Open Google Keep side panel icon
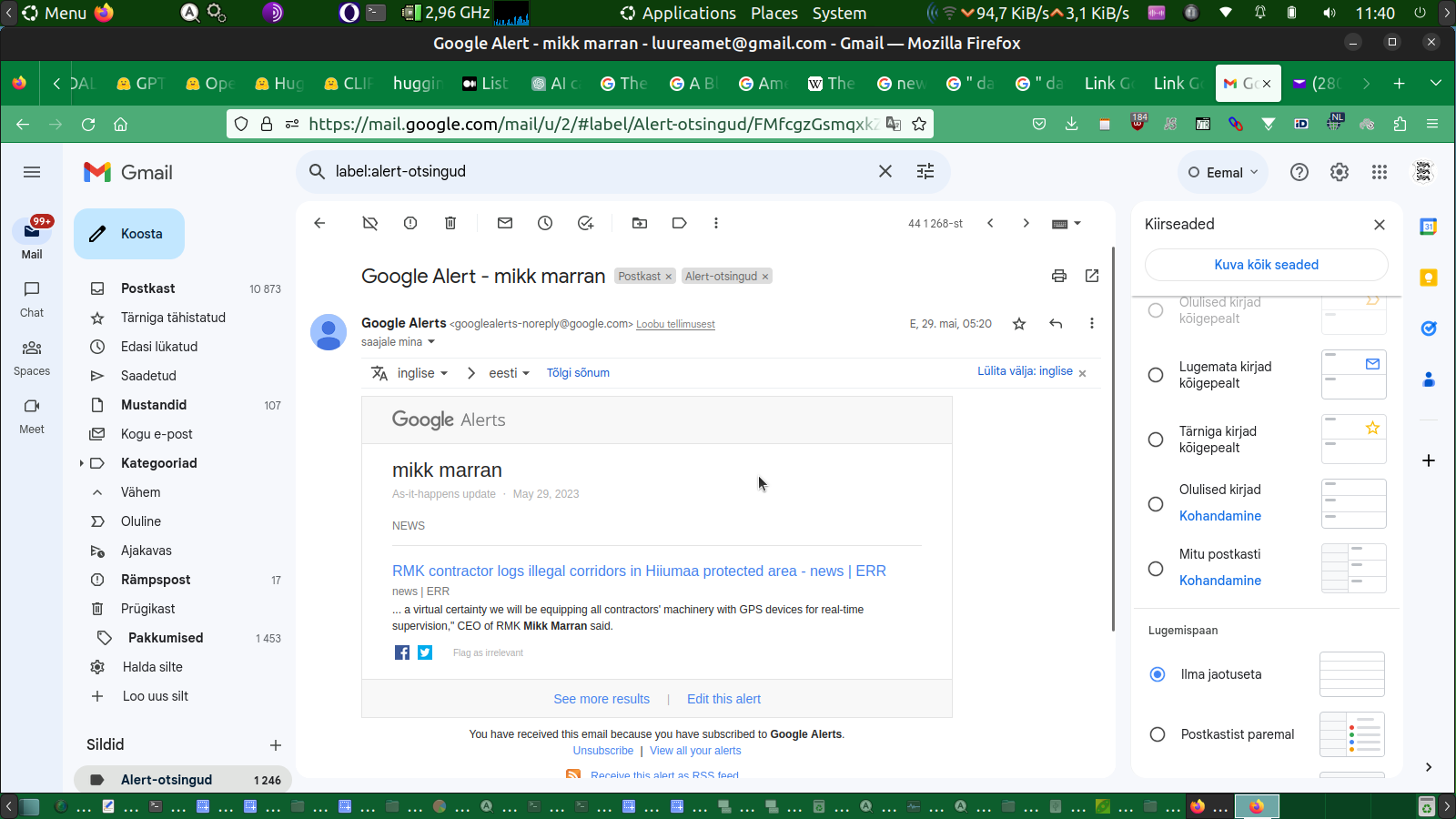Image resolution: width=1456 pixels, height=819 pixels. pyautogui.click(x=1429, y=278)
